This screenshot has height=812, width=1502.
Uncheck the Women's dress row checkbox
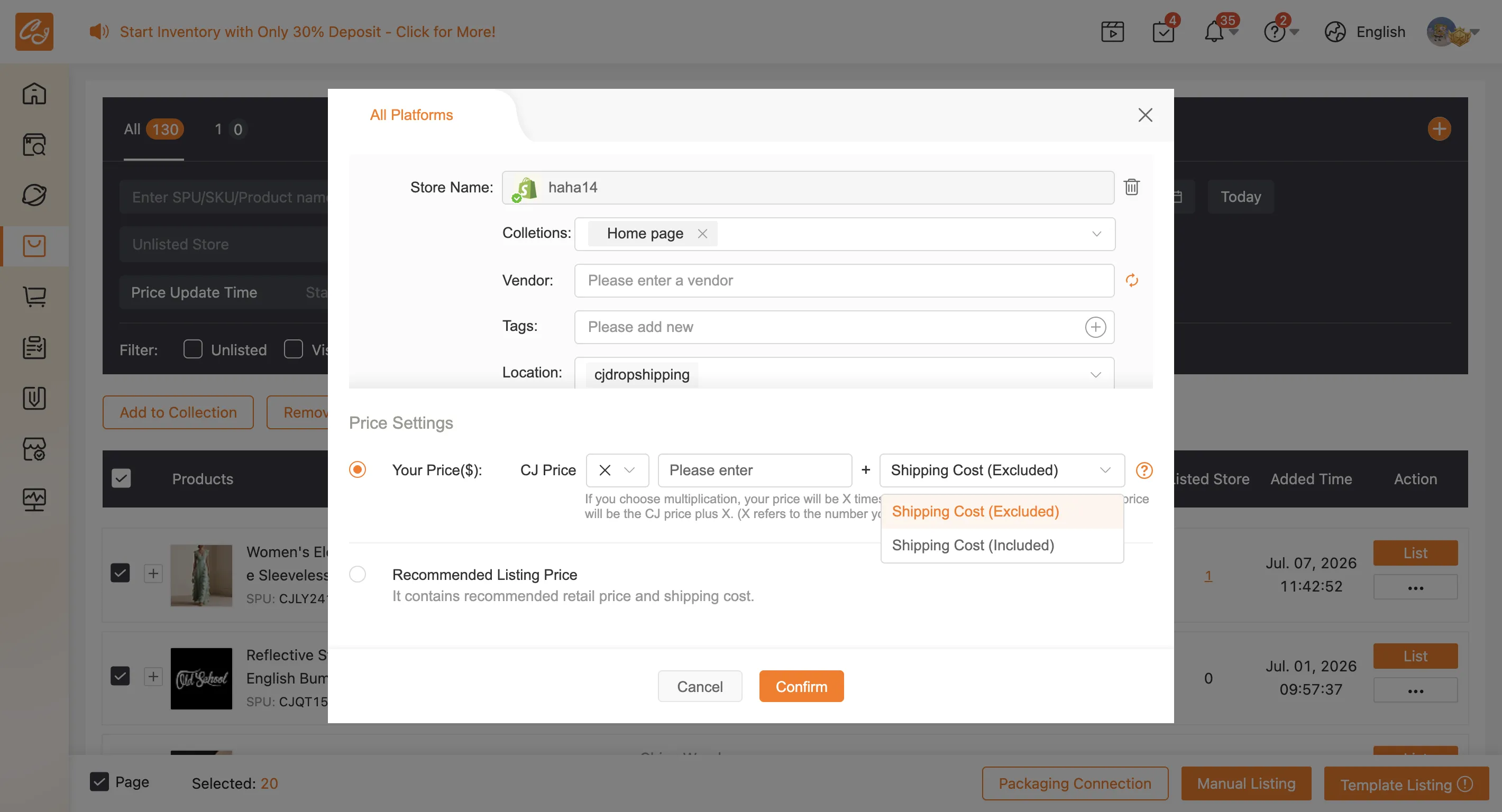click(x=120, y=573)
